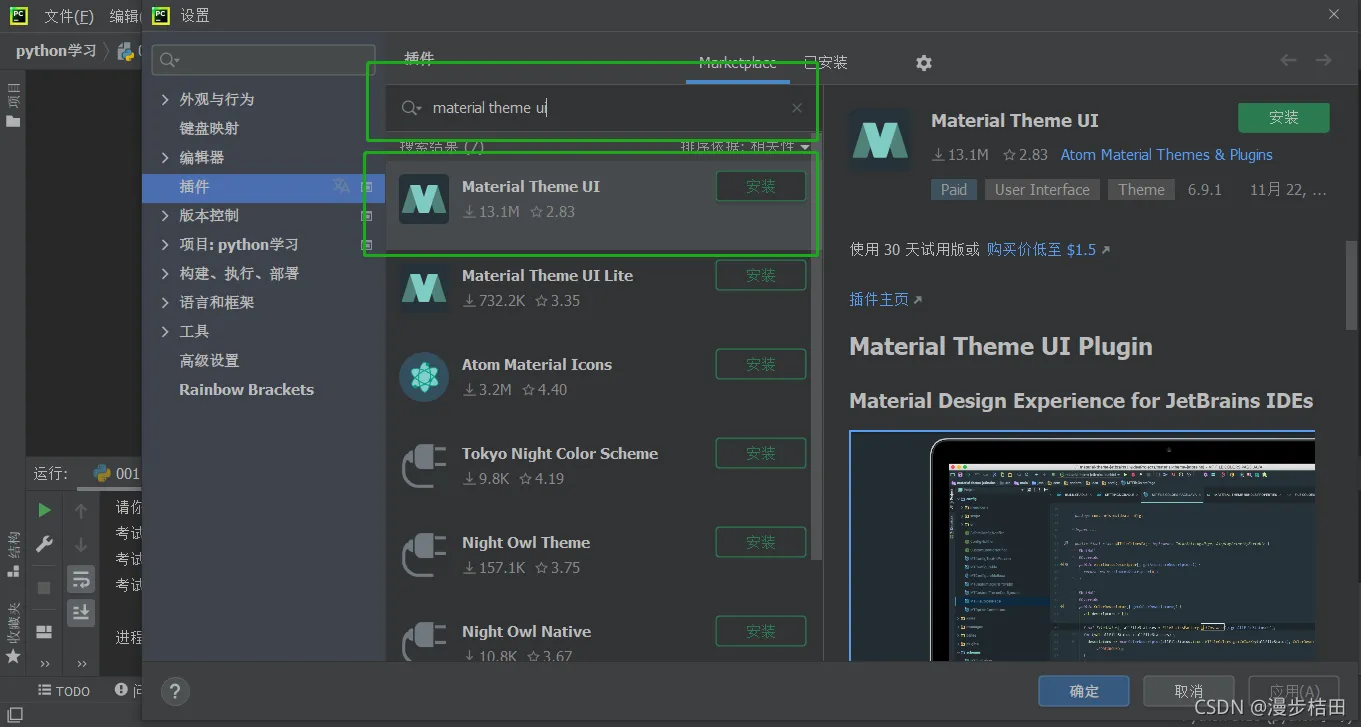
Task: Click the 确定 button
Action: pyautogui.click(x=1084, y=691)
